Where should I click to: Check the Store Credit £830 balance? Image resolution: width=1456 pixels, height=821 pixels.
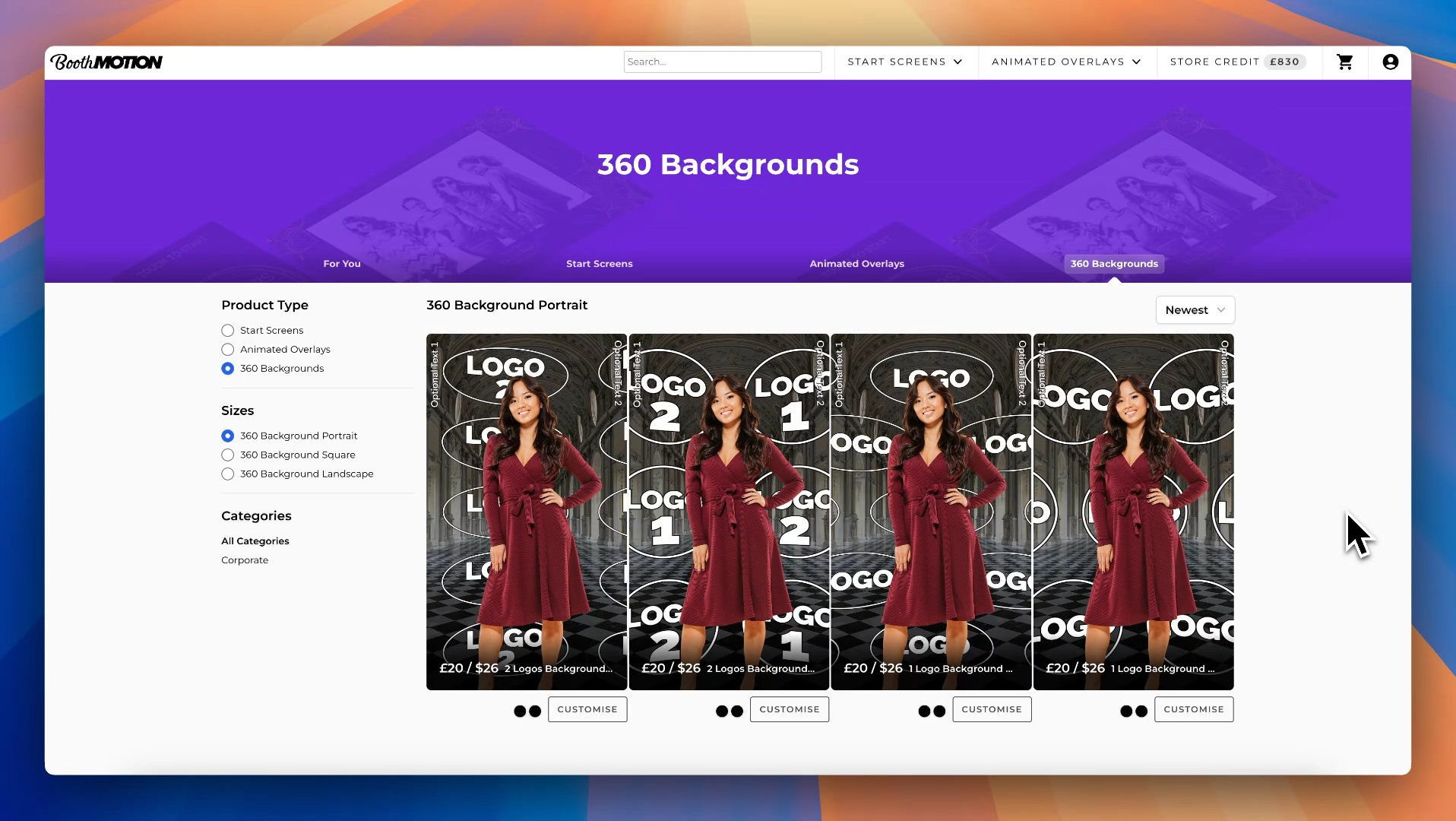point(1236,62)
